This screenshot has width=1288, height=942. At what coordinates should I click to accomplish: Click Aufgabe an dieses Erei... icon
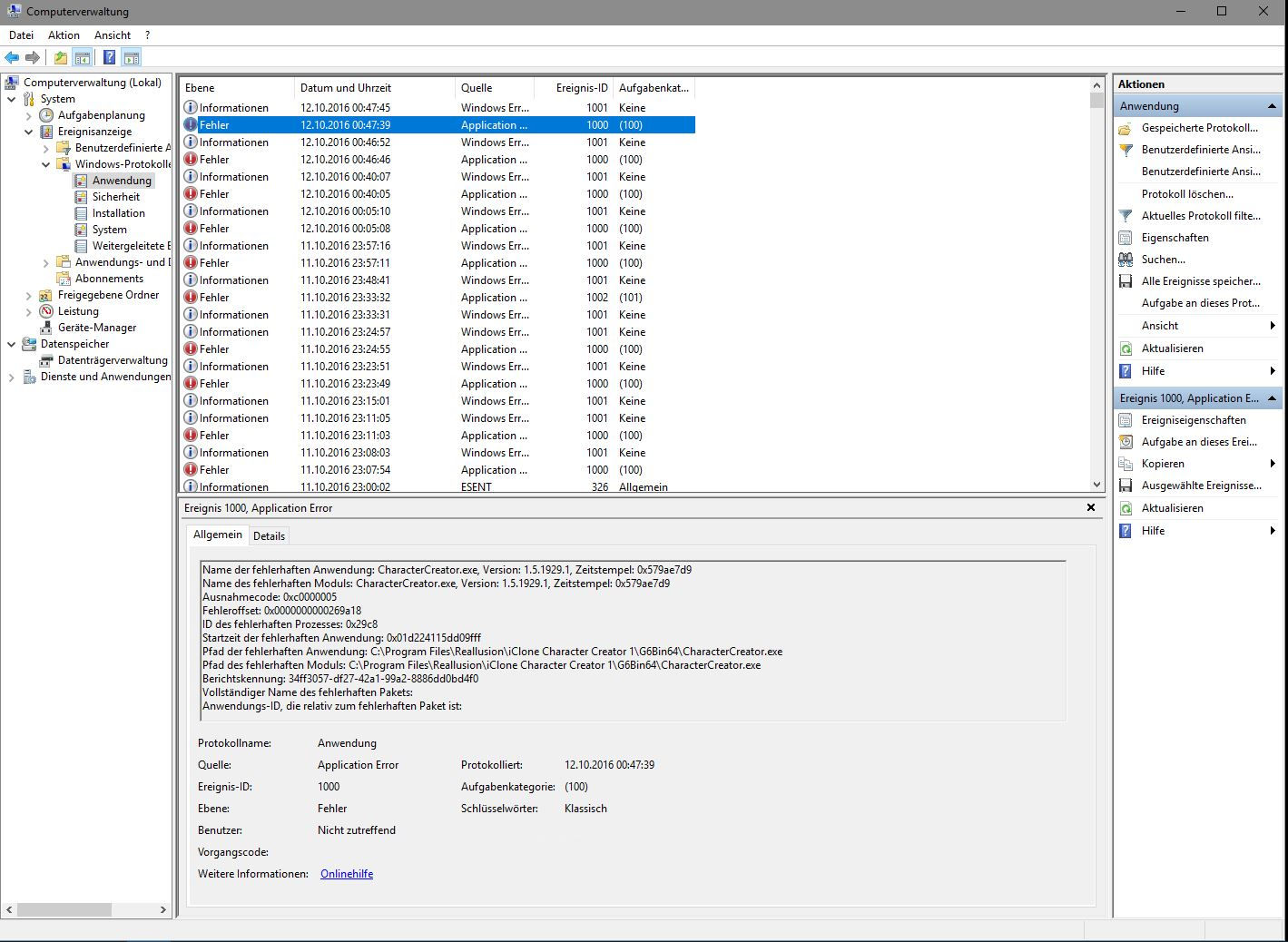coord(1126,442)
